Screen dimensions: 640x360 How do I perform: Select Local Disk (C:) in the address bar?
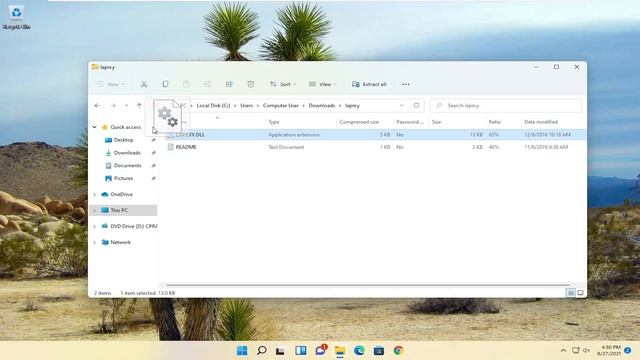click(213, 105)
